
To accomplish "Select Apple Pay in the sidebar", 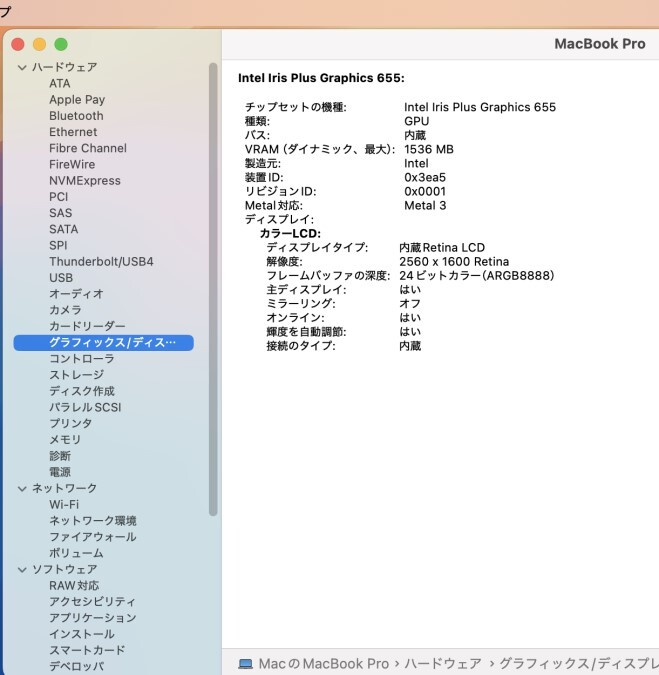I will 77,99.
